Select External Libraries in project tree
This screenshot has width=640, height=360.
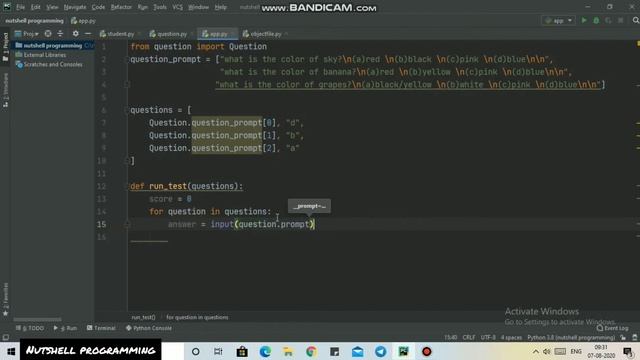44,55
